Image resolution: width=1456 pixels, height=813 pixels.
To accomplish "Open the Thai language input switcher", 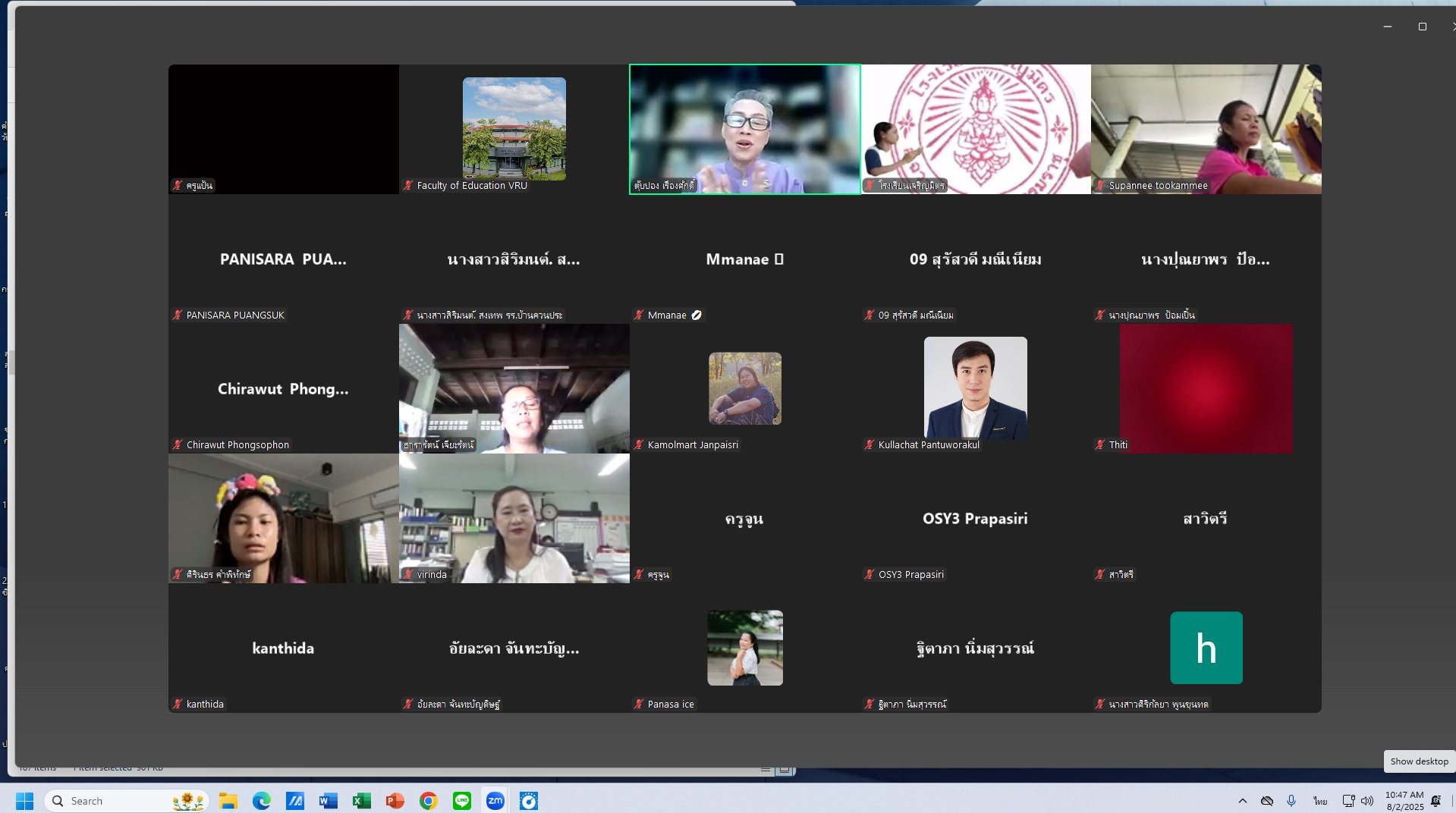I will click(1320, 801).
